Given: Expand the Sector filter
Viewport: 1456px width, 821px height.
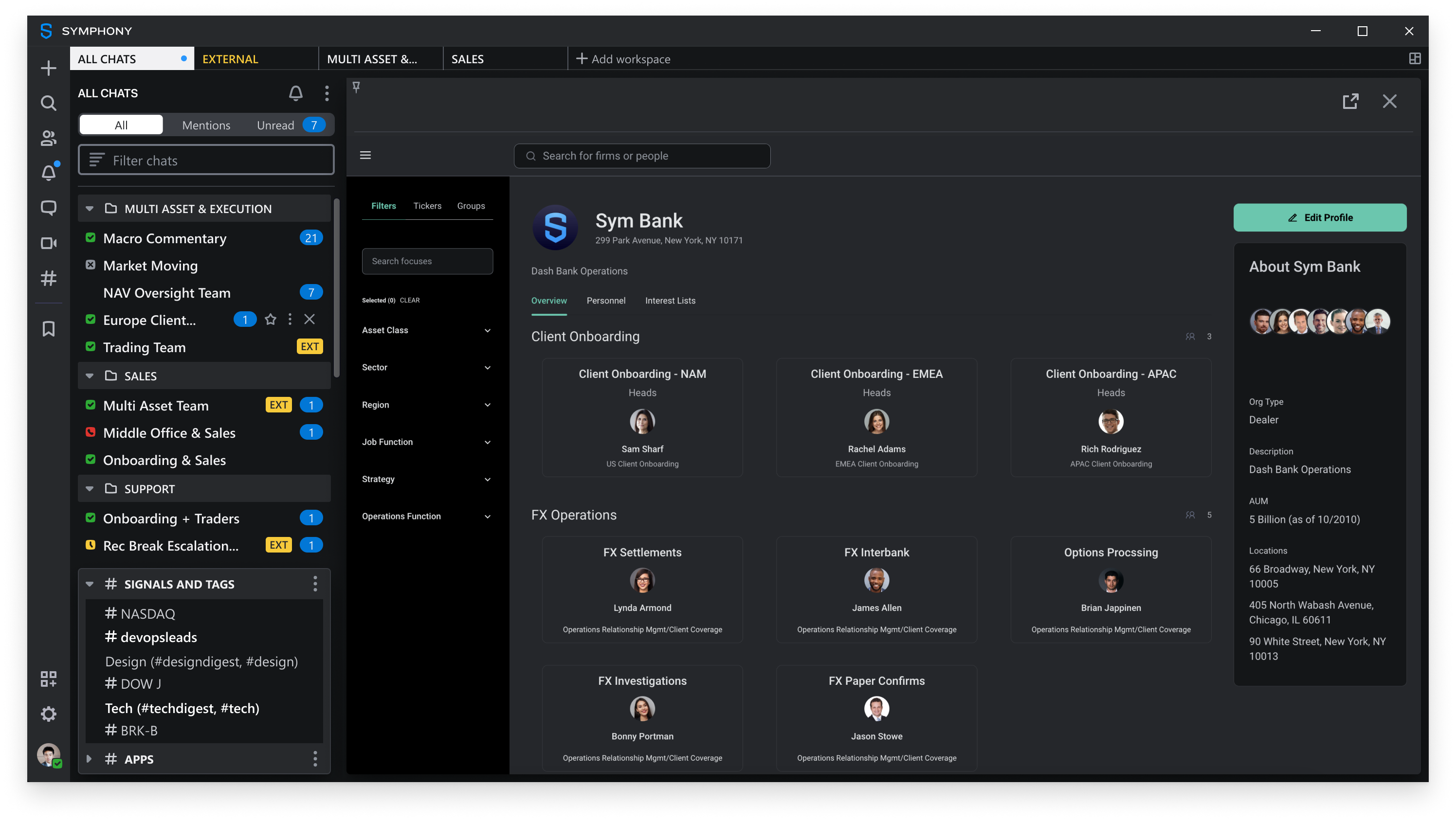Looking at the screenshot, I should 427,367.
